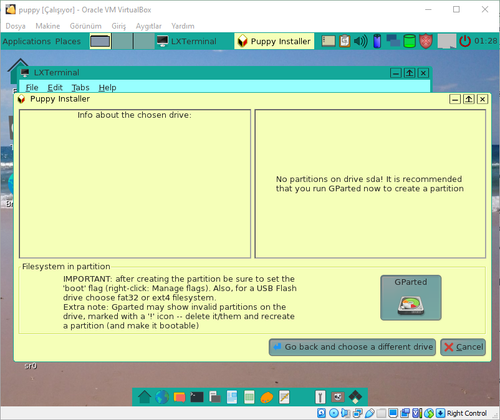Click the Puppy Installer title bar logo

[x=22, y=99]
